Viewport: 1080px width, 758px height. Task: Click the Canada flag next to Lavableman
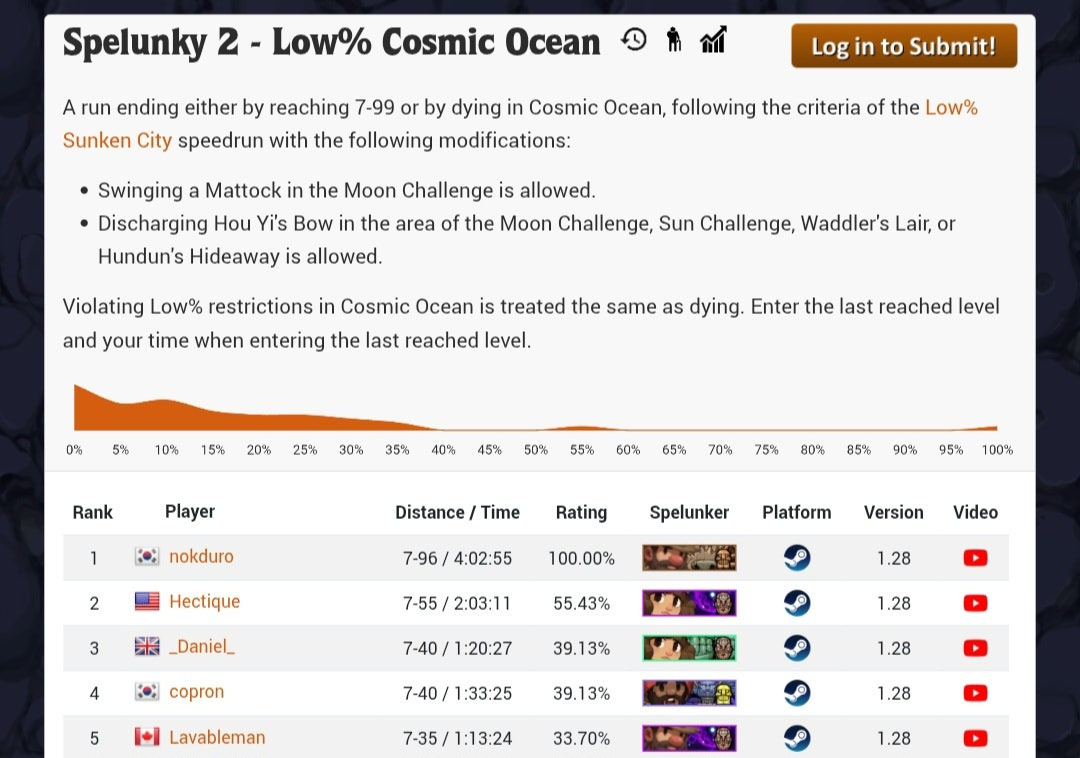click(x=147, y=737)
